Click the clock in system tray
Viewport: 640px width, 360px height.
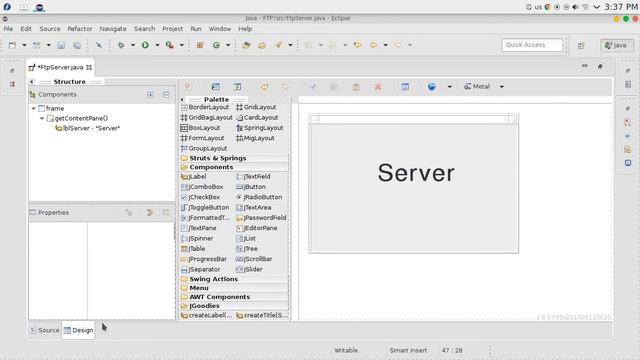click(x=621, y=7)
